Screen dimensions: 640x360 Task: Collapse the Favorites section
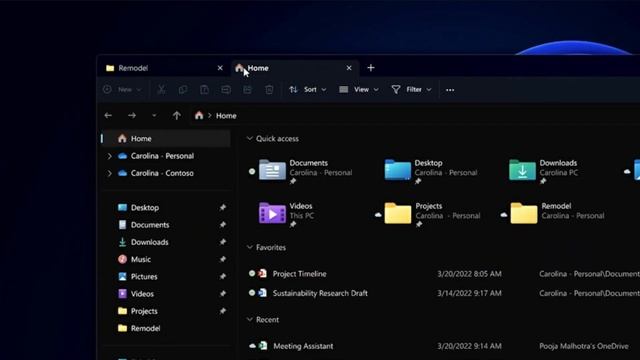(x=250, y=247)
